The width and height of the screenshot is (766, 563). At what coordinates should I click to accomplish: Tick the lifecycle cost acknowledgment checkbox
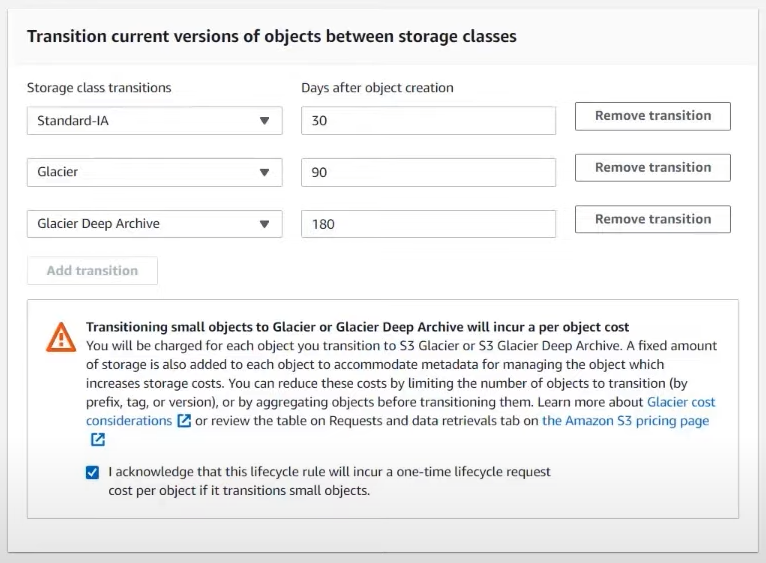[x=93, y=472]
